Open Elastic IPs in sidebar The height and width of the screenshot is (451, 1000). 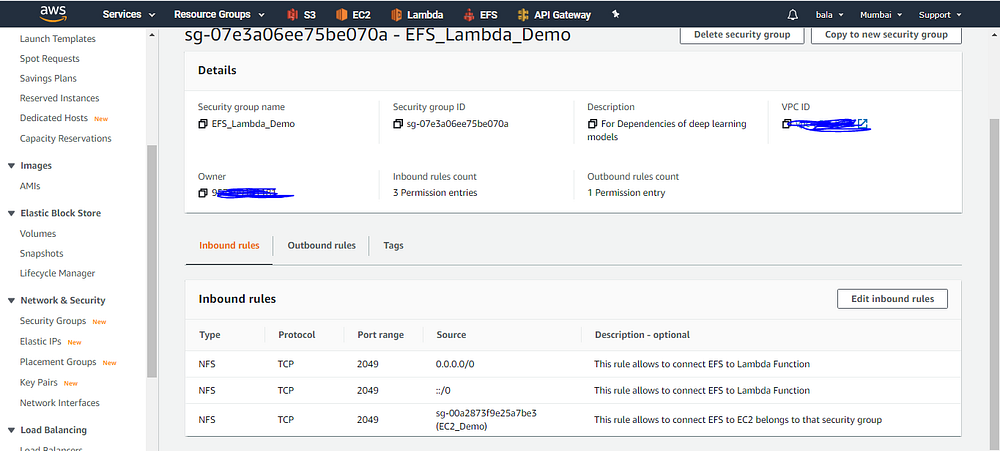(x=40, y=341)
